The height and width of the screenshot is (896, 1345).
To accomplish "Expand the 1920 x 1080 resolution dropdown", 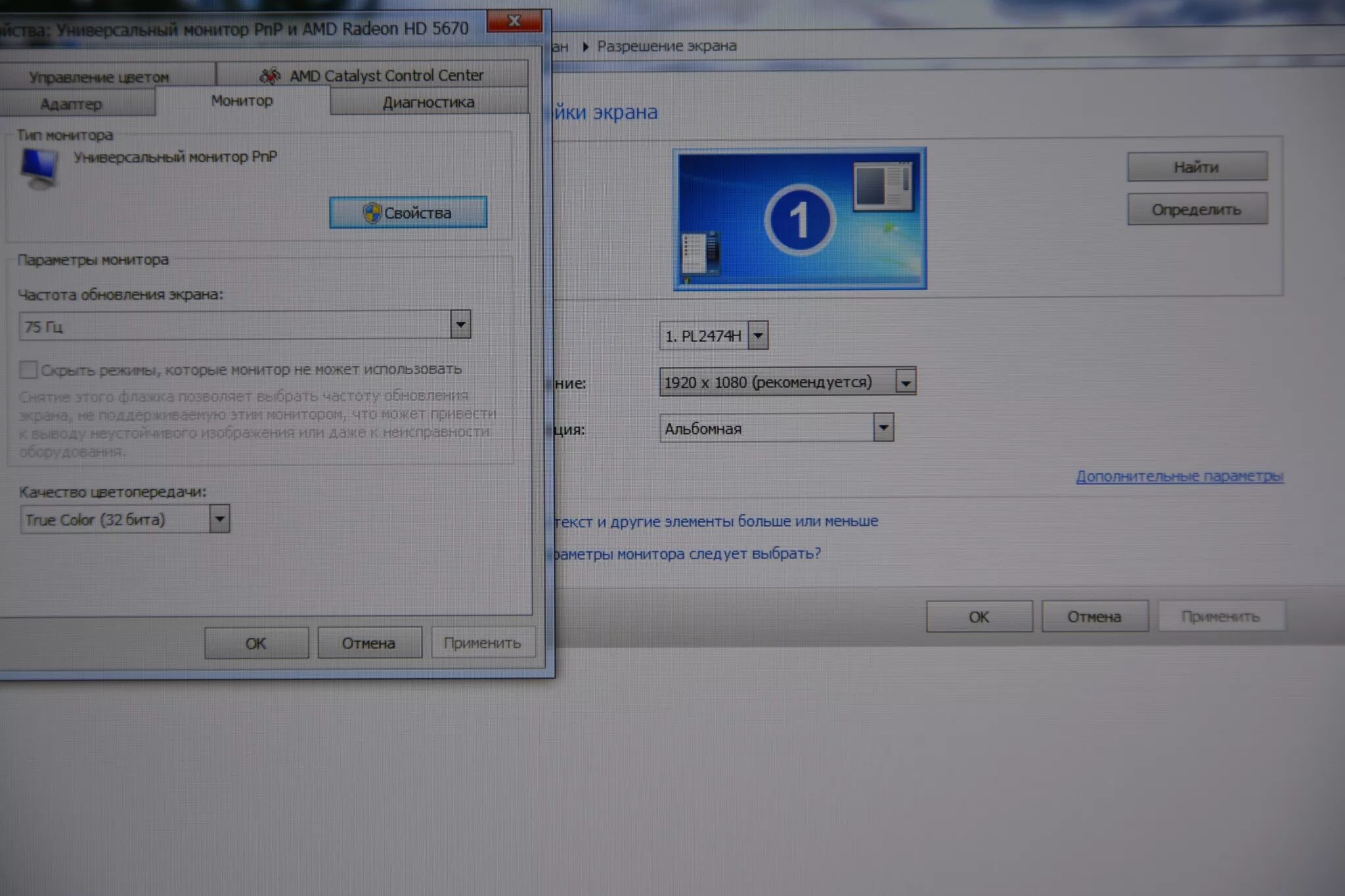I will click(x=905, y=382).
